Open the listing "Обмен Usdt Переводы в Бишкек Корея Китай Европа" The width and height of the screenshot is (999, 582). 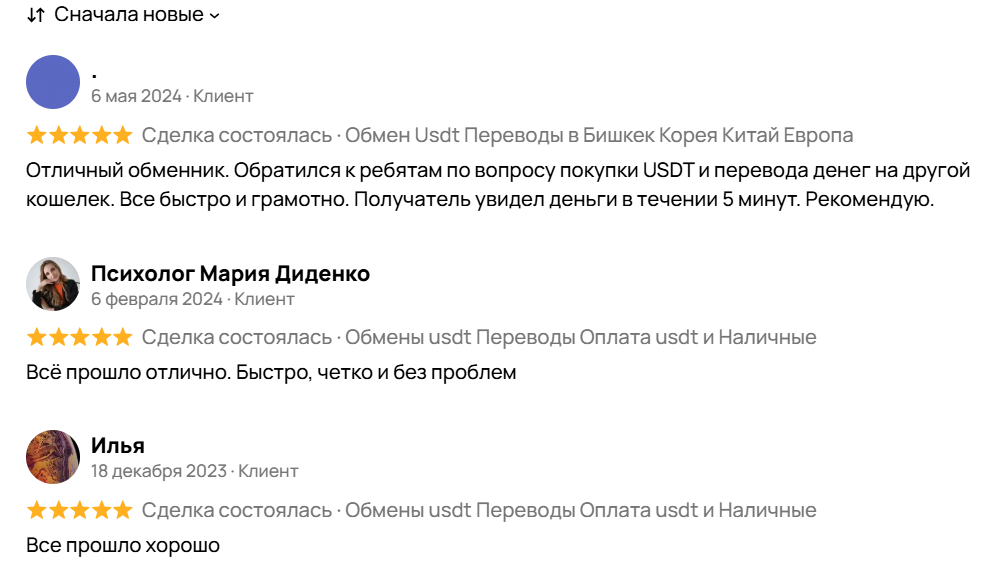click(x=599, y=135)
